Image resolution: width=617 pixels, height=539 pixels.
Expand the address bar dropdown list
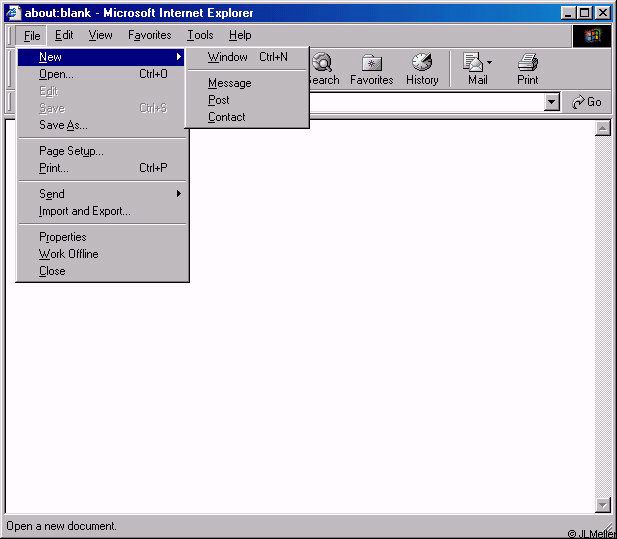pyautogui.click(x=552, y=102)
